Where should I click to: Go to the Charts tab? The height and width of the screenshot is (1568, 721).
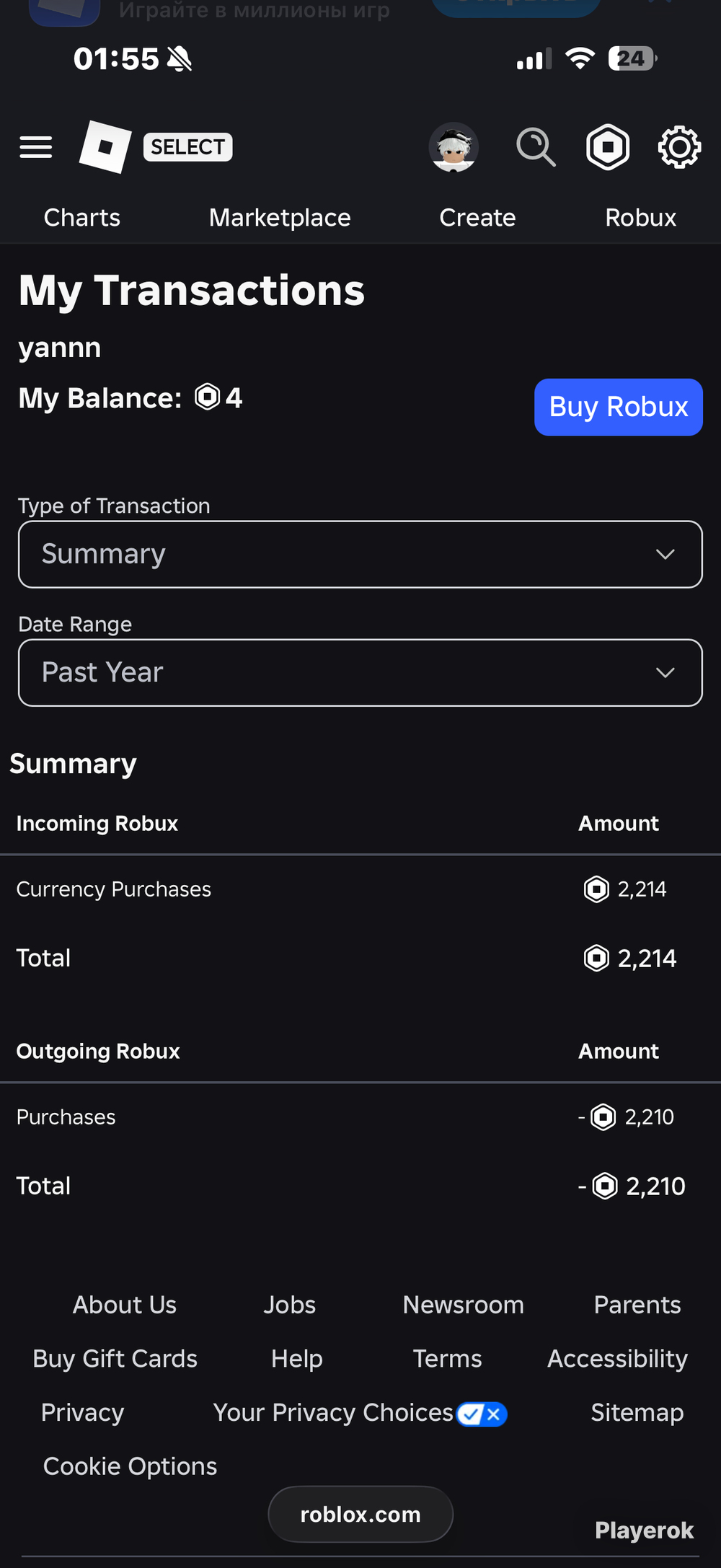tap(82, 218)
